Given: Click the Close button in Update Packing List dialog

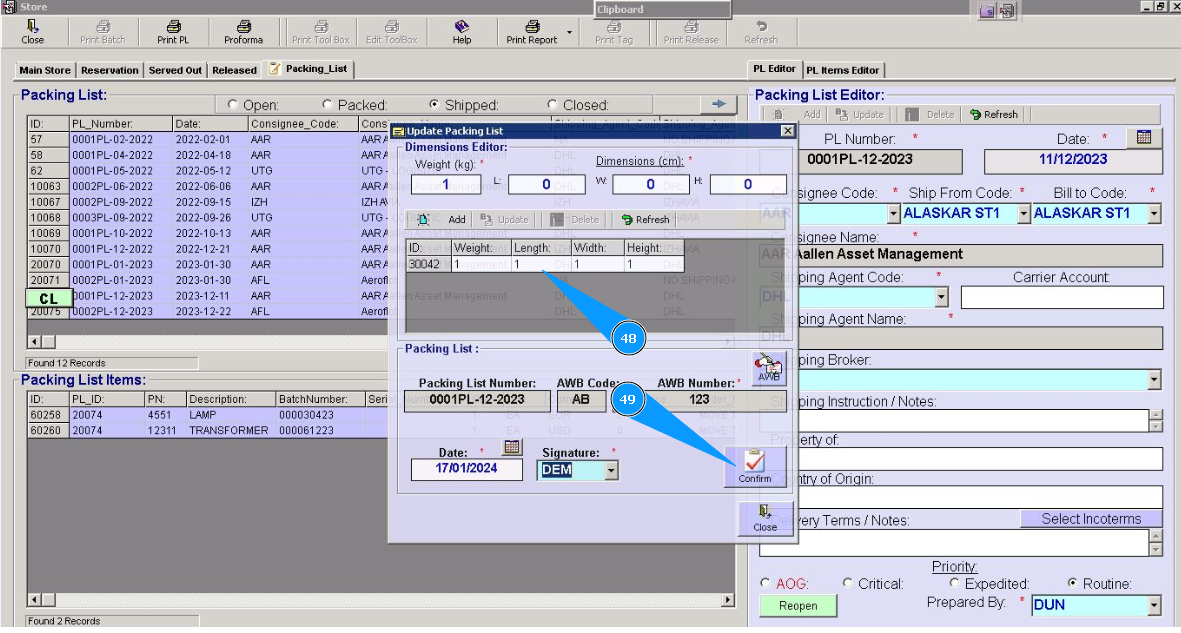Looking at the screenshot, I should click(x=765, y=518).
